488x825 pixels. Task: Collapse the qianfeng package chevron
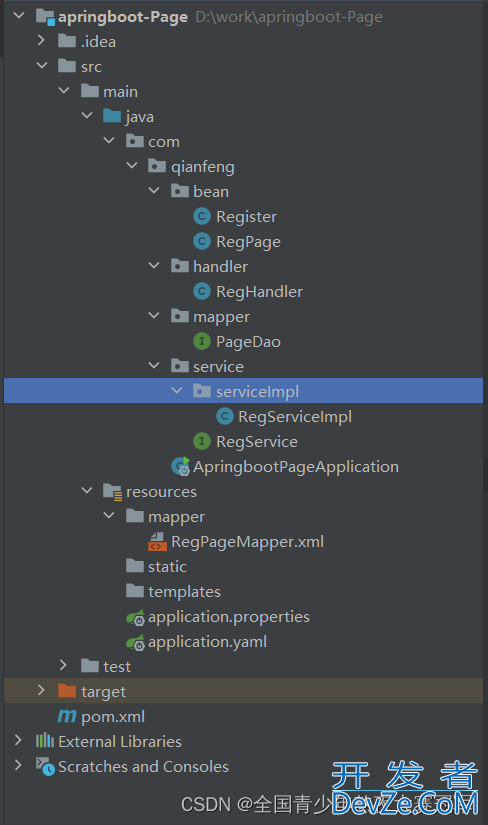(132, 166)
